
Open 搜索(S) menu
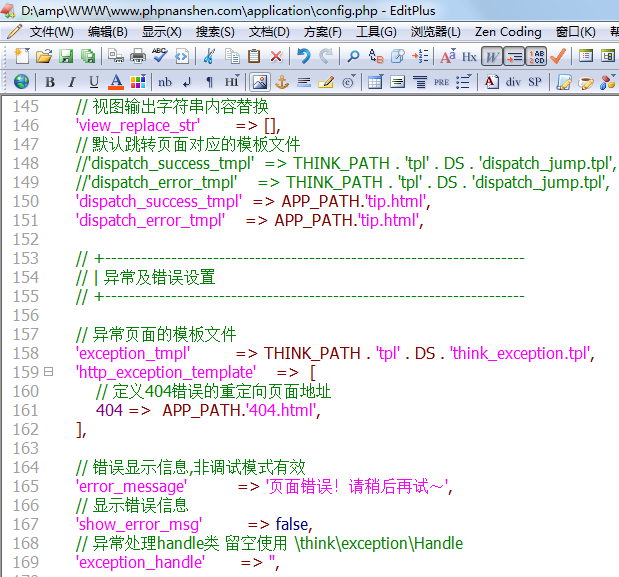(215, 32)
